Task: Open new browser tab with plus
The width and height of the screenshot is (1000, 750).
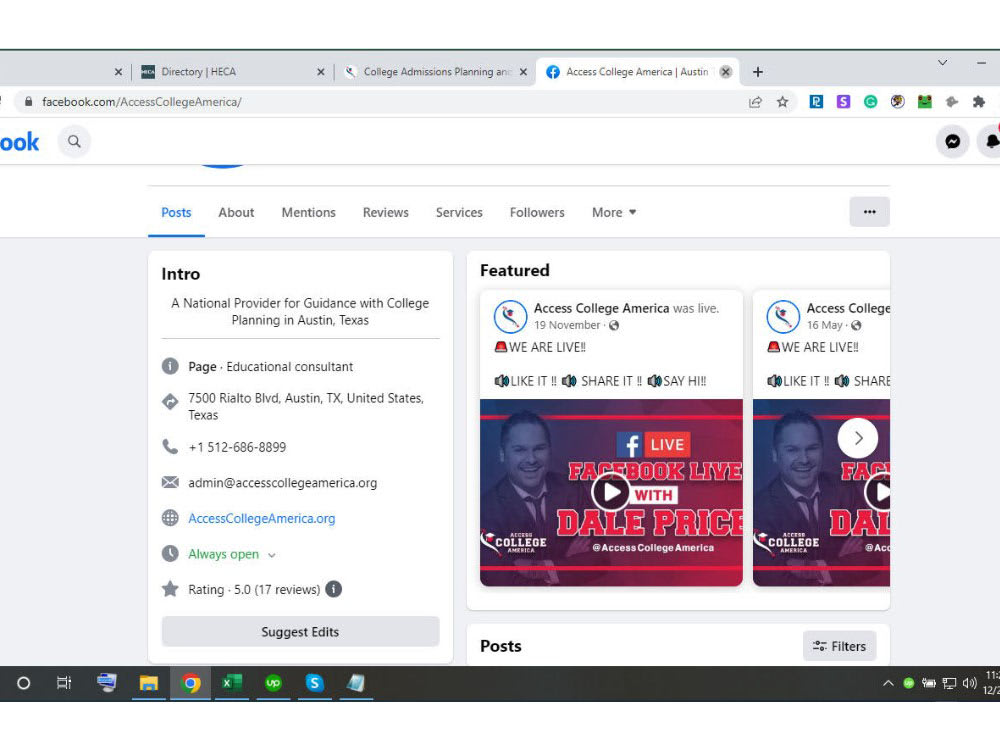Action: pos(758,72)
